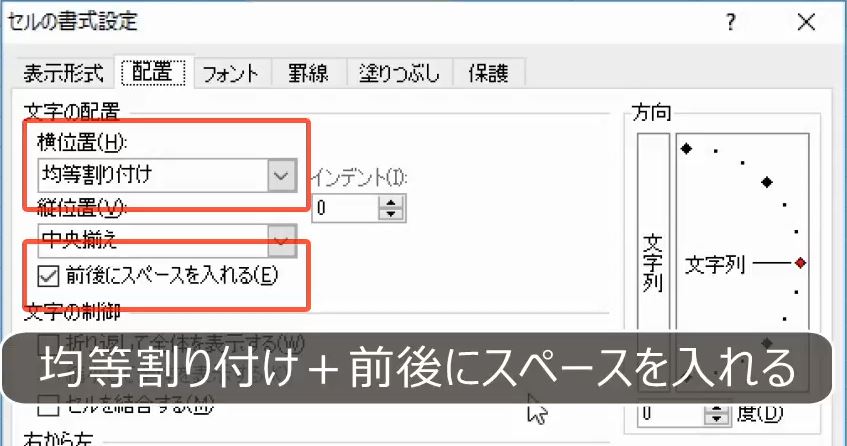Switch to the 塗りつぶし tab
This screenshot has height=446, width=847.
click(x=399, y=73)
